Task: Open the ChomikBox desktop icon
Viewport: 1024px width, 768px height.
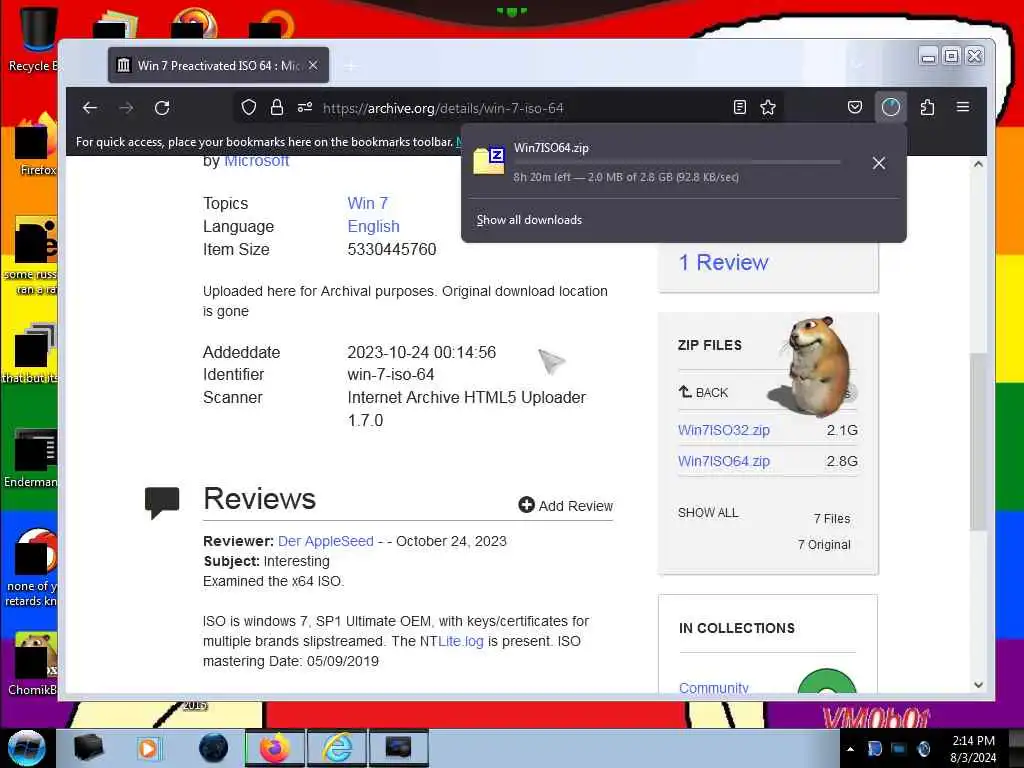Action: (x=33, y=664)
